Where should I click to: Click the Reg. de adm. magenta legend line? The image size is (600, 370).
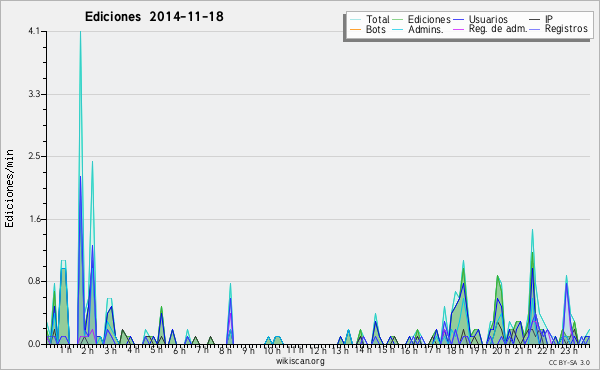[x=458, y=29]
